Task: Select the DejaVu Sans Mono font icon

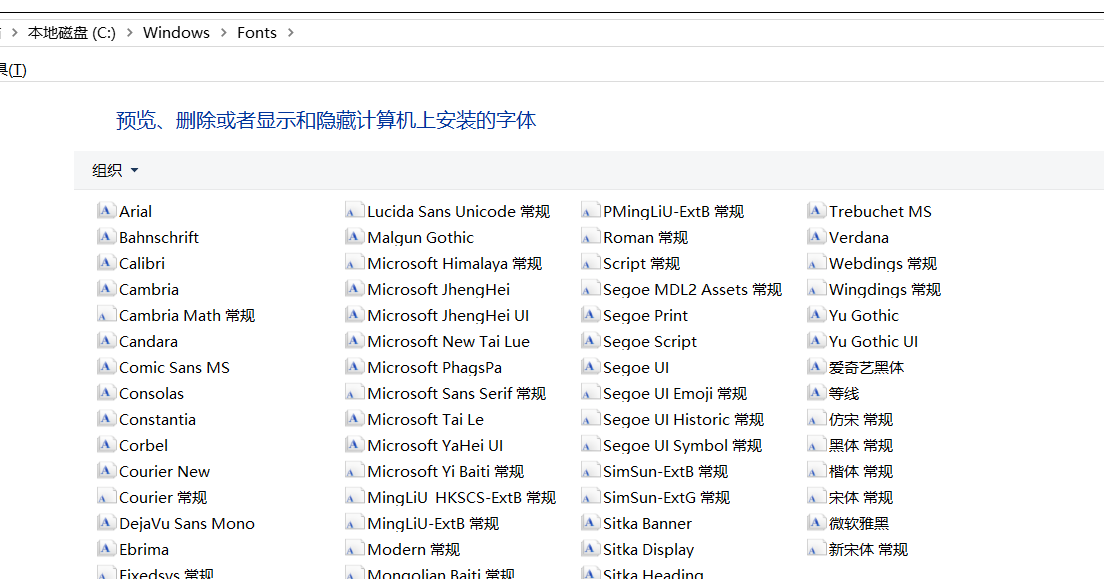Action: [106, 523]
